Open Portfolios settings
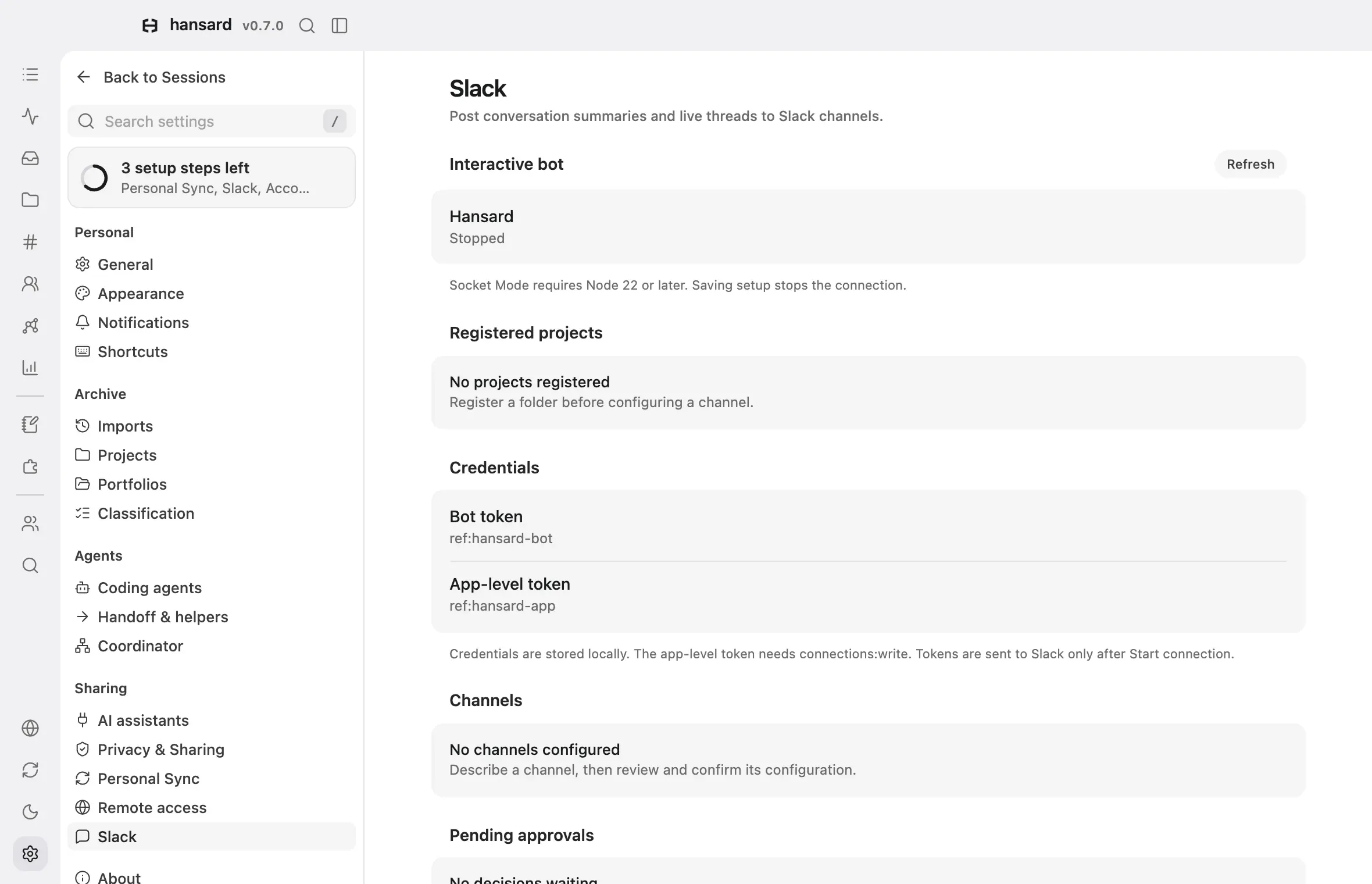 pyautogui.click(x=212, y=484)
